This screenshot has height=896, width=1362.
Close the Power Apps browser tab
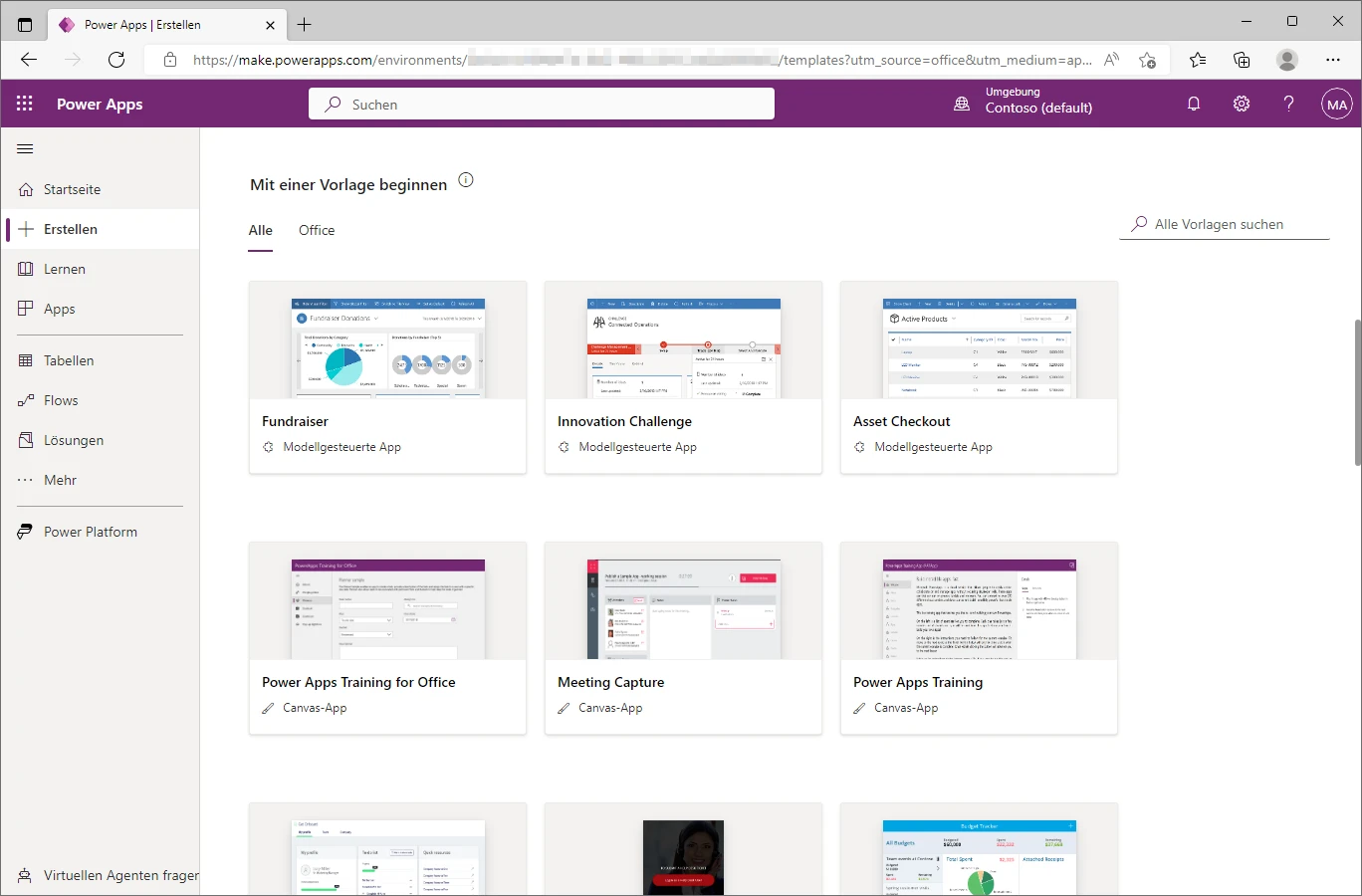(x=271, y=25)
